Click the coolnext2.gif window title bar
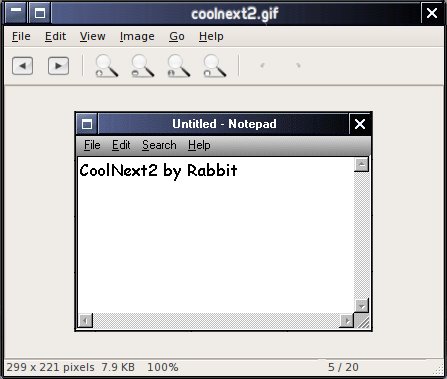Image resolution: width=447 pixels, height=379 pixels. [x=235, y=14]
